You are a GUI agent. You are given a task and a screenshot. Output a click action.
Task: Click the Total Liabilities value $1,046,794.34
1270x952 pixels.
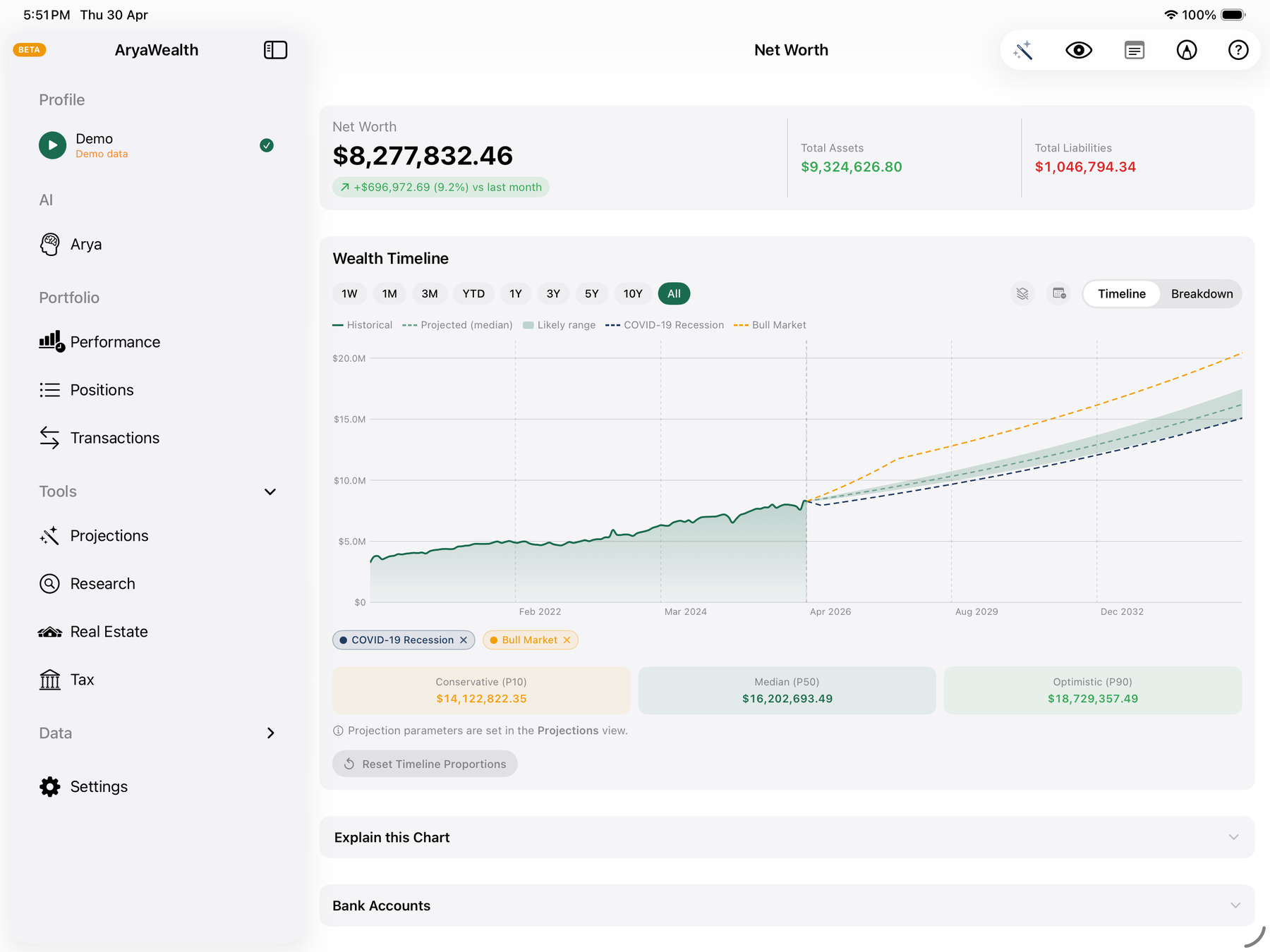pyautogui.click(x=1085, y=167)
